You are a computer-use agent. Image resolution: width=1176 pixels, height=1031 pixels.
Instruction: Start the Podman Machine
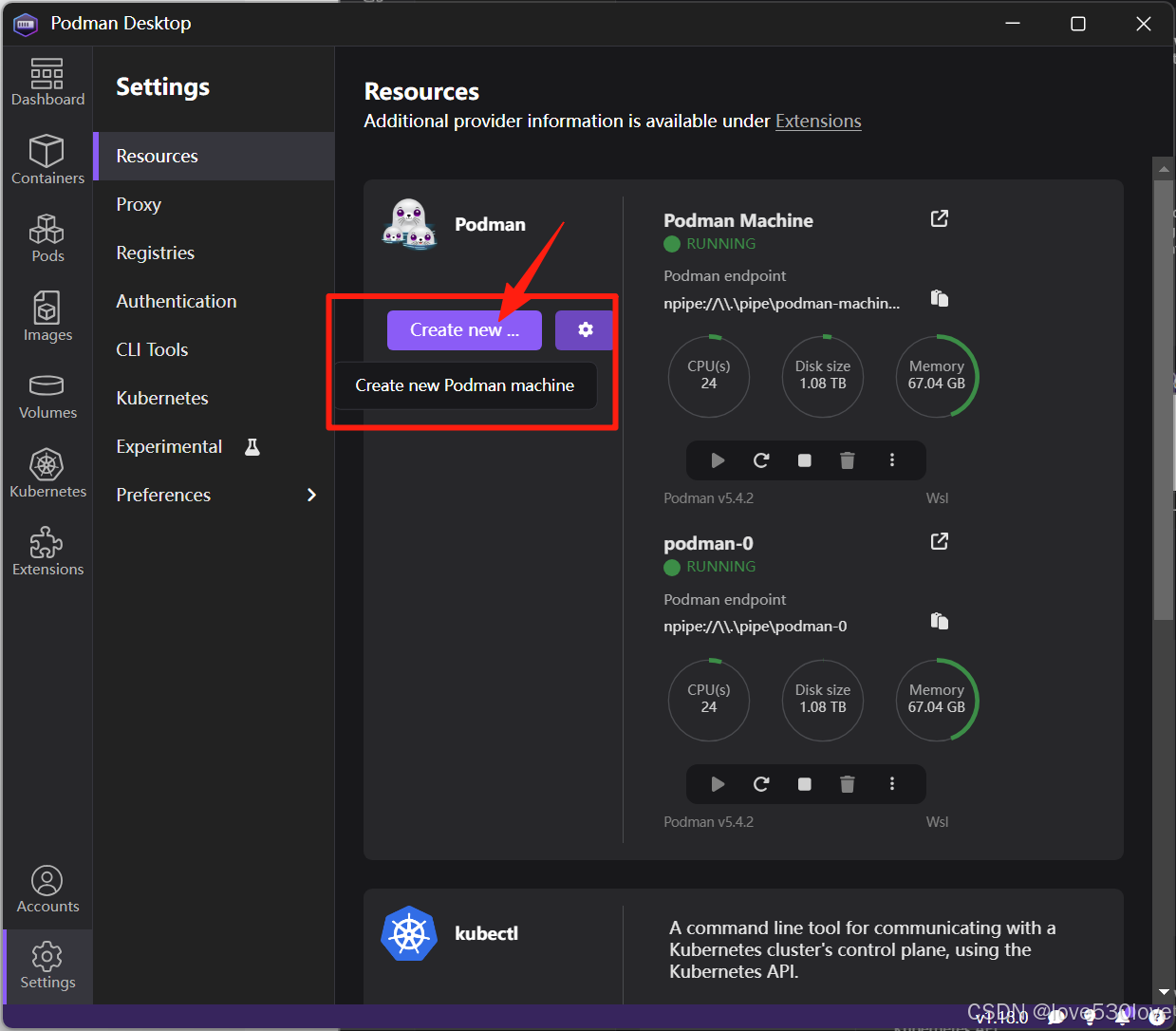click(x=718, y=460)
